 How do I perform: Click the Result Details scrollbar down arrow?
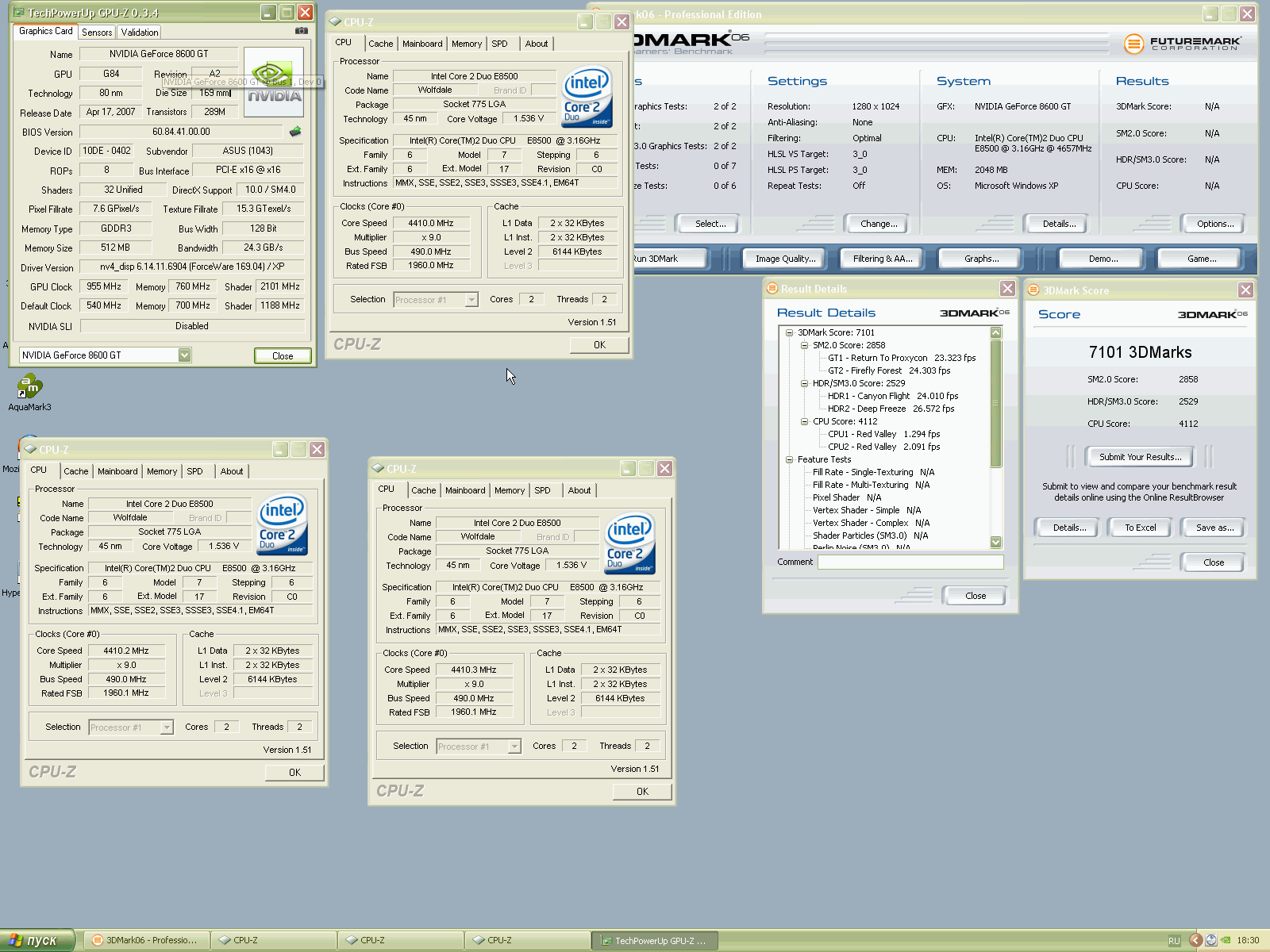pos(996,543)
